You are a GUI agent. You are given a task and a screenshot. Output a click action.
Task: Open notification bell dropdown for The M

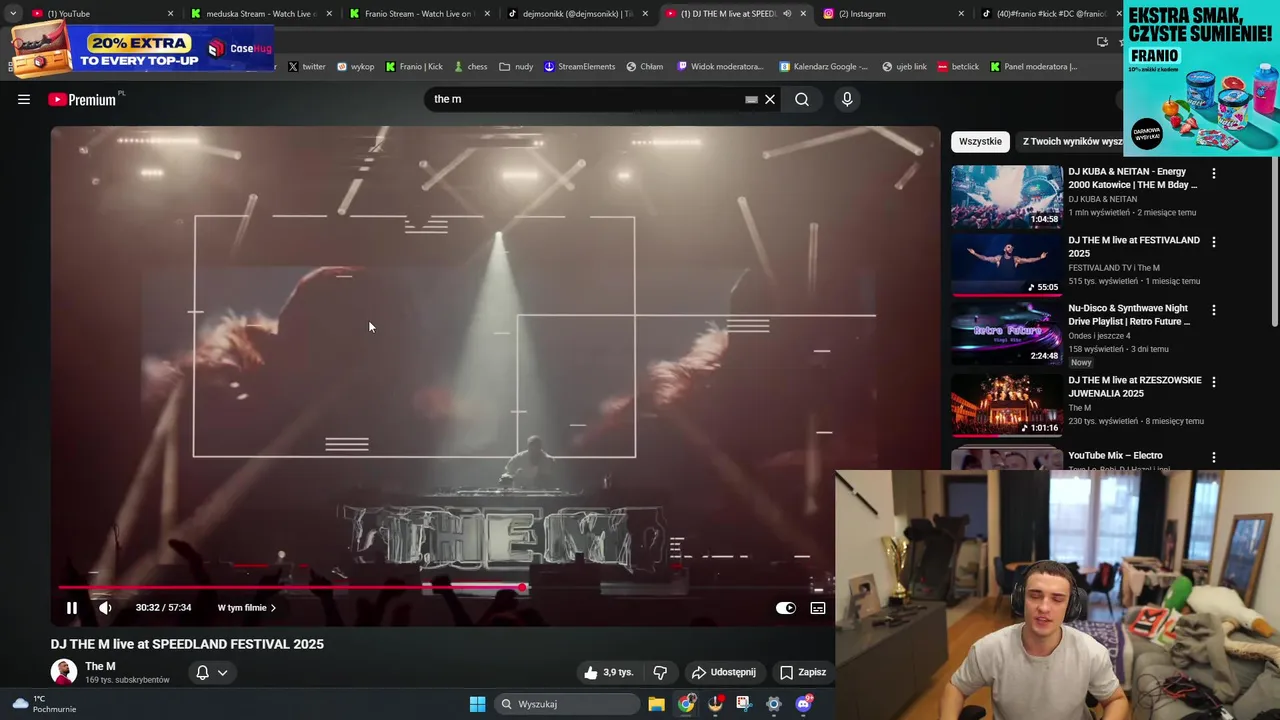point(212,672)
